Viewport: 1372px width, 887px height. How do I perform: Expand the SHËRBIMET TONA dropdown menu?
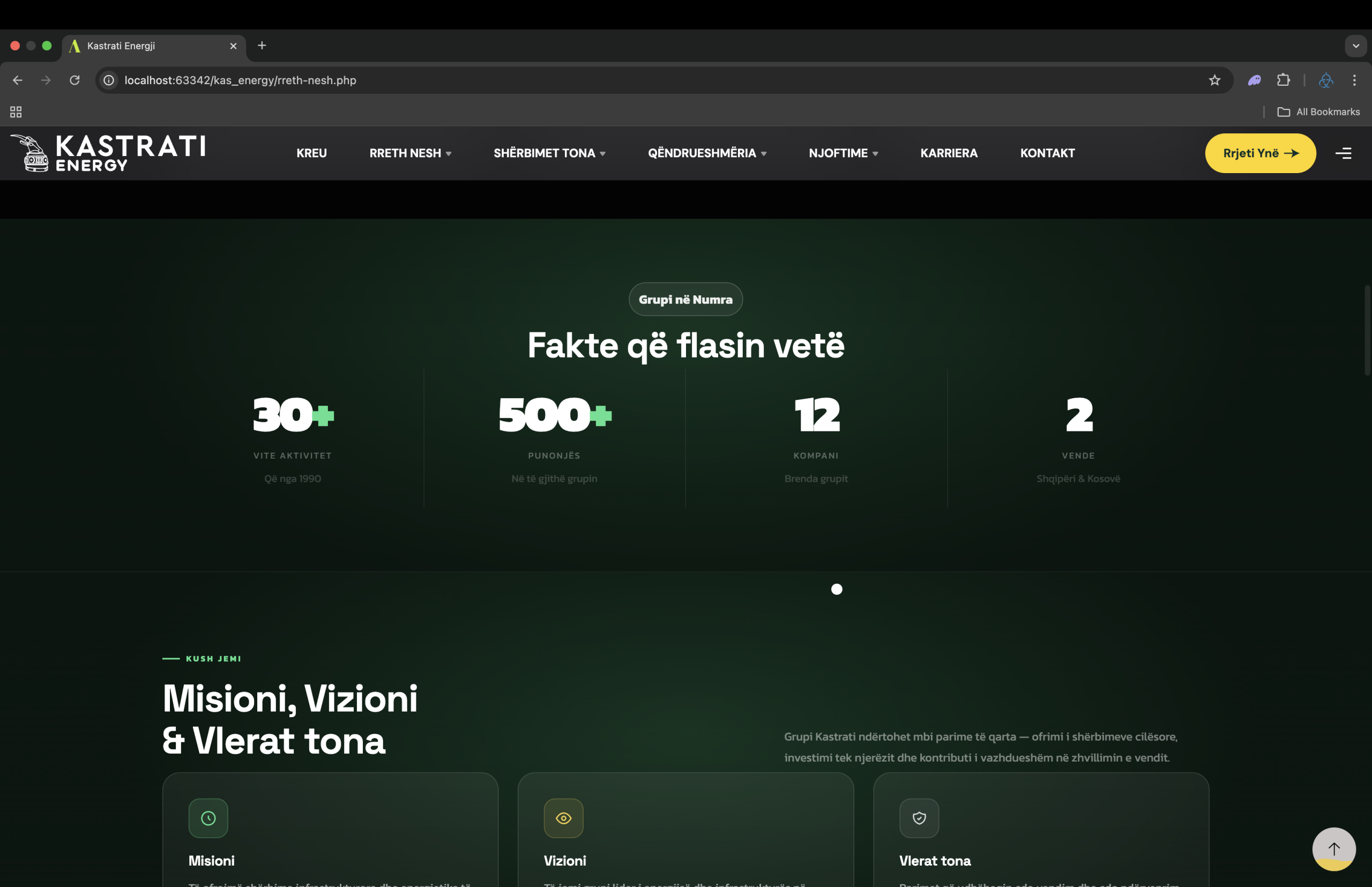(x=549, y=153)
